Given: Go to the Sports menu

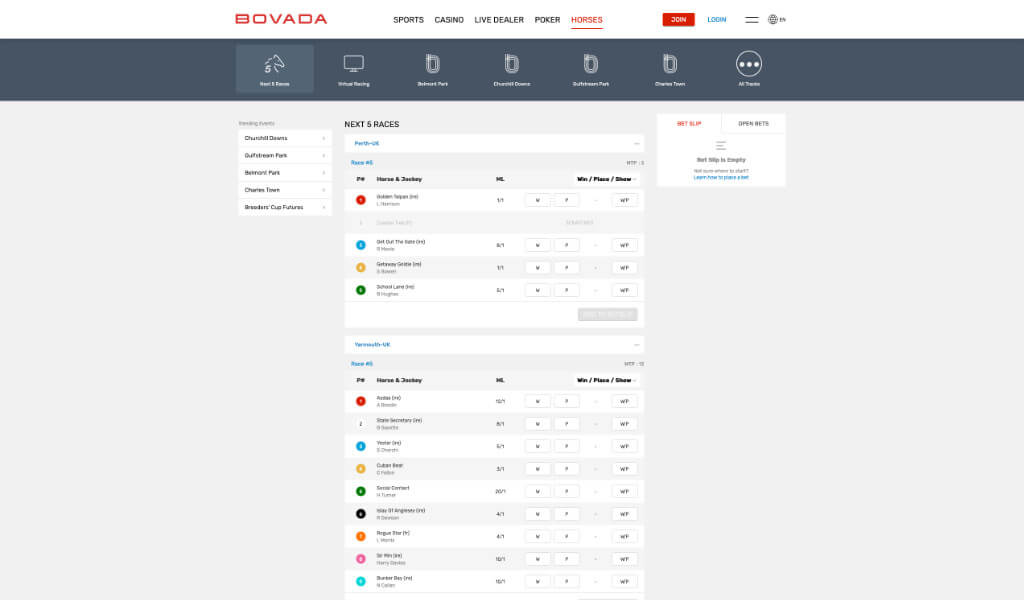Looking at the screenshot, I should tap(408, 20).
